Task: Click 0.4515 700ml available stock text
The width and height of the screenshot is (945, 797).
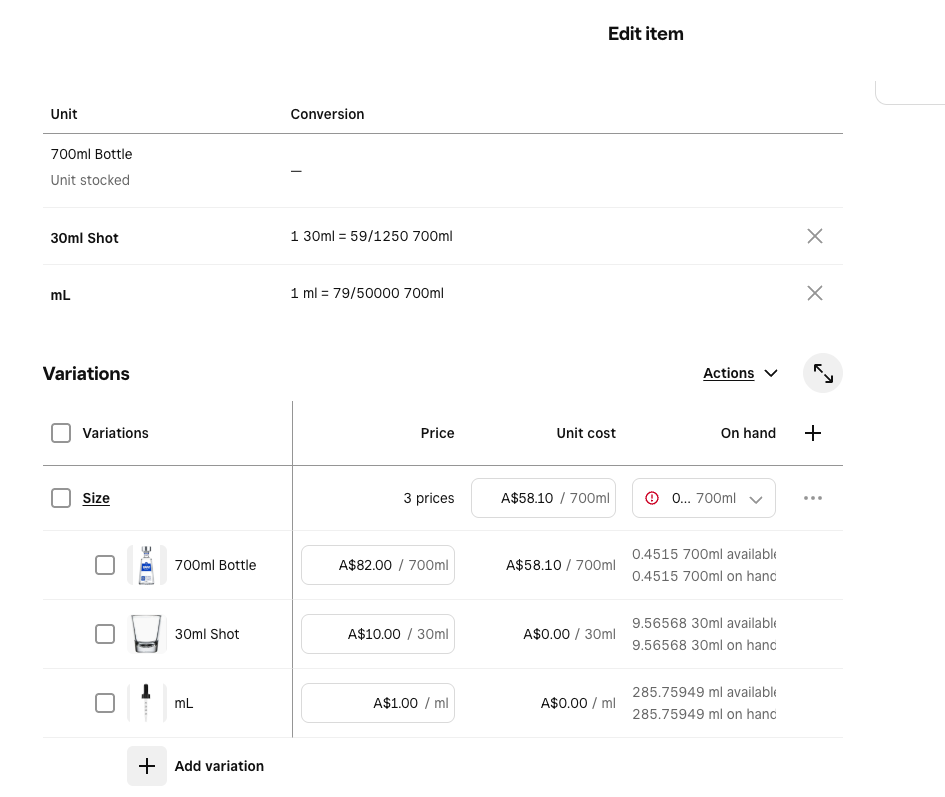Action: 703,554
